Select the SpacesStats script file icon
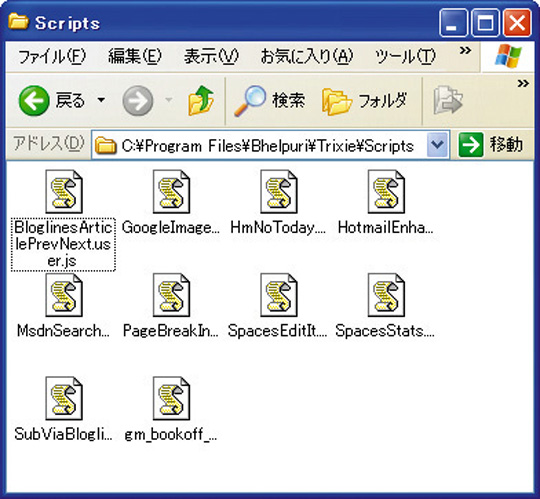540x499 pixels. point(386,295)
